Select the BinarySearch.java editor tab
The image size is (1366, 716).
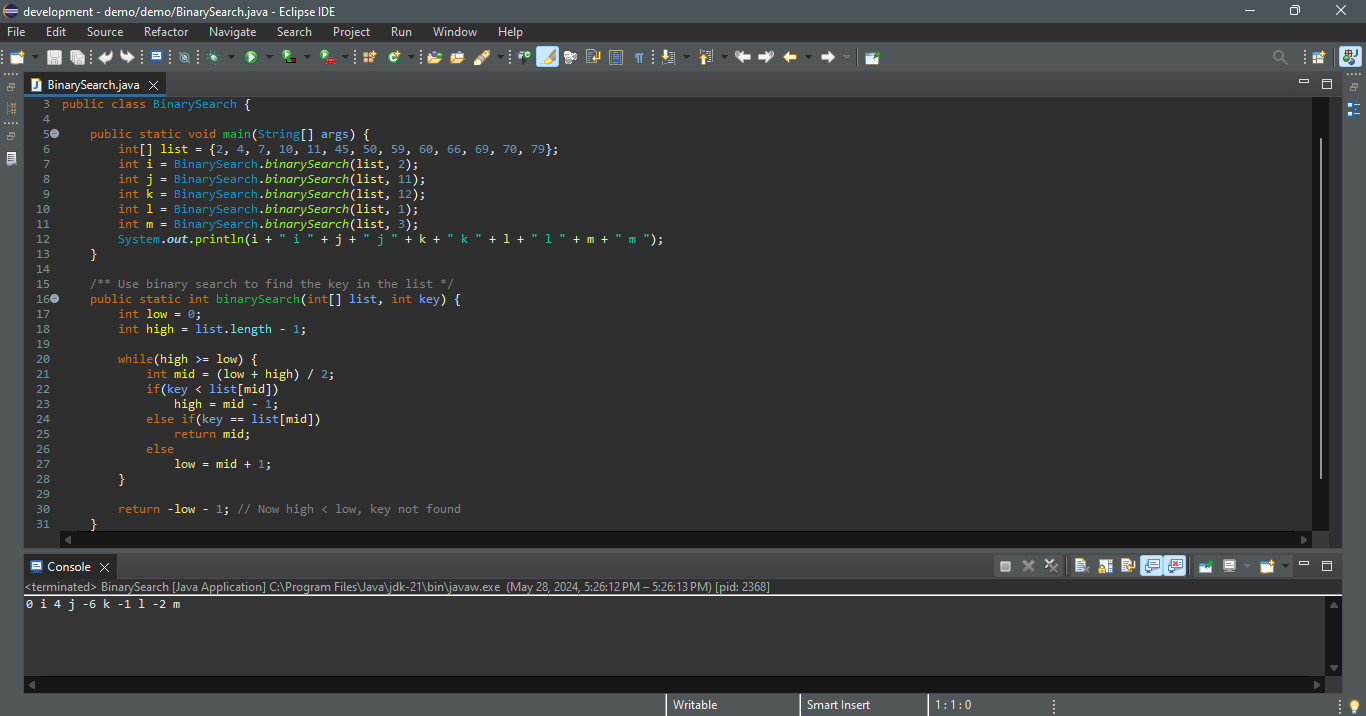(92, 85)
